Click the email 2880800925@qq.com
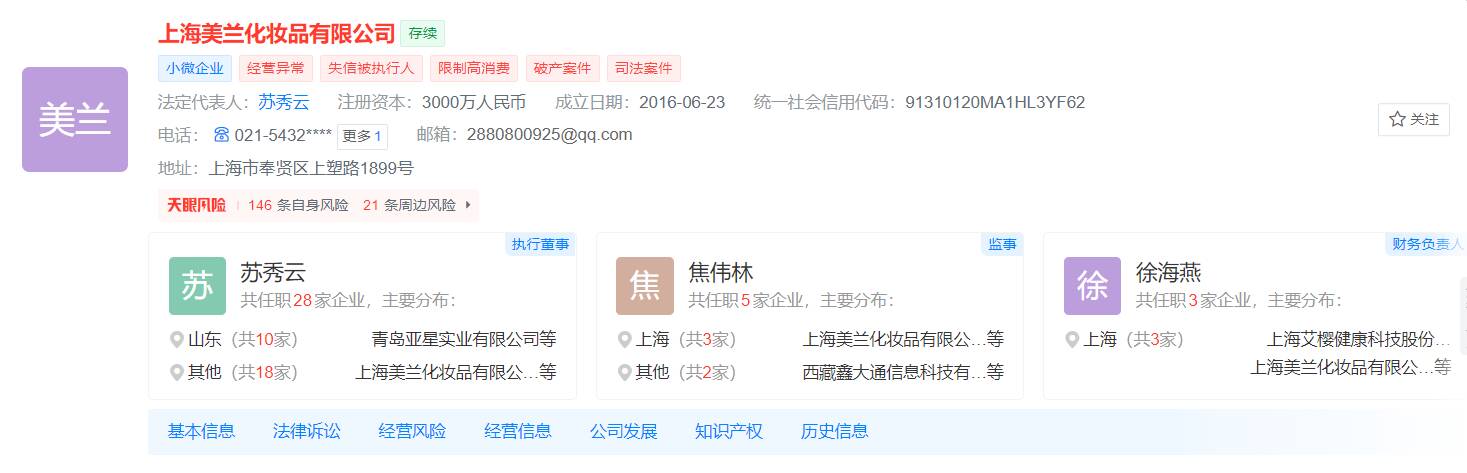1467x473 pixels. pos(549,134)
